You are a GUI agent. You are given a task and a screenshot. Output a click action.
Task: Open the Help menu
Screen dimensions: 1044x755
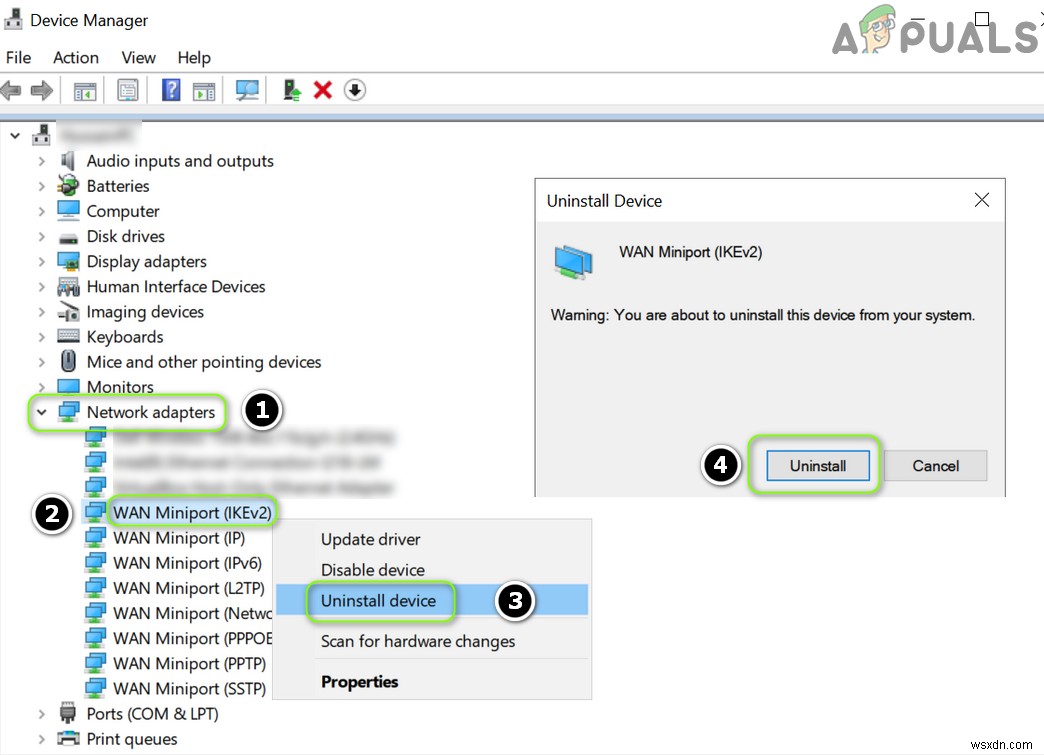tap(194, 58)
